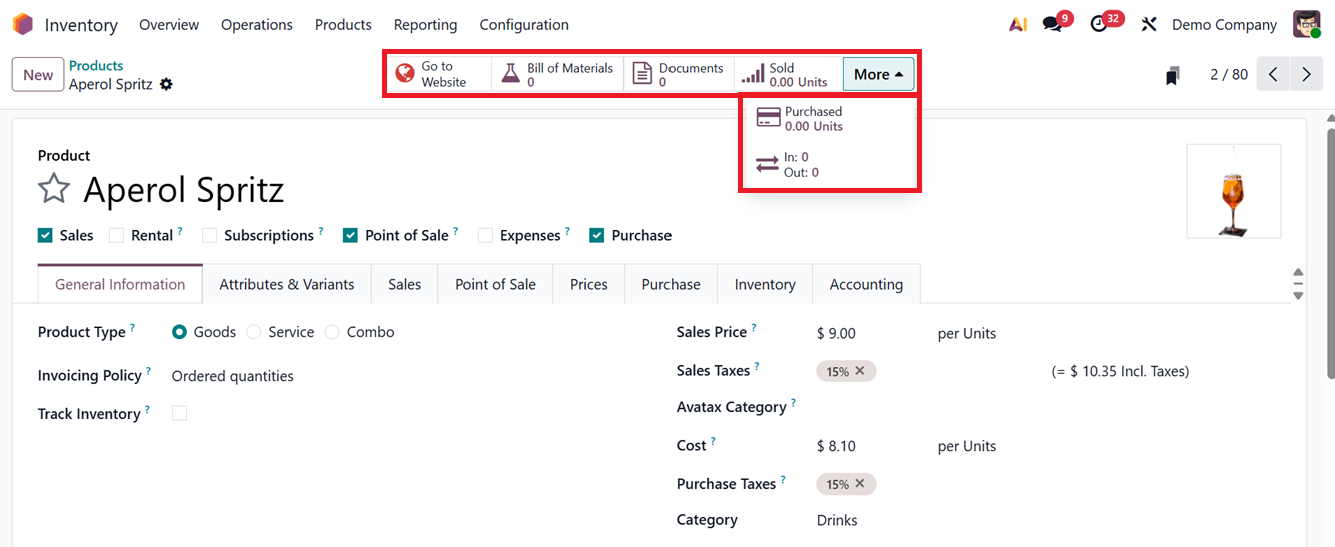Open the Configuration menu

coord(523,24)
